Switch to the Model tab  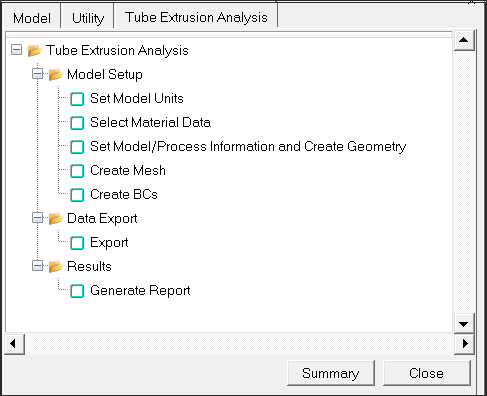32,18
